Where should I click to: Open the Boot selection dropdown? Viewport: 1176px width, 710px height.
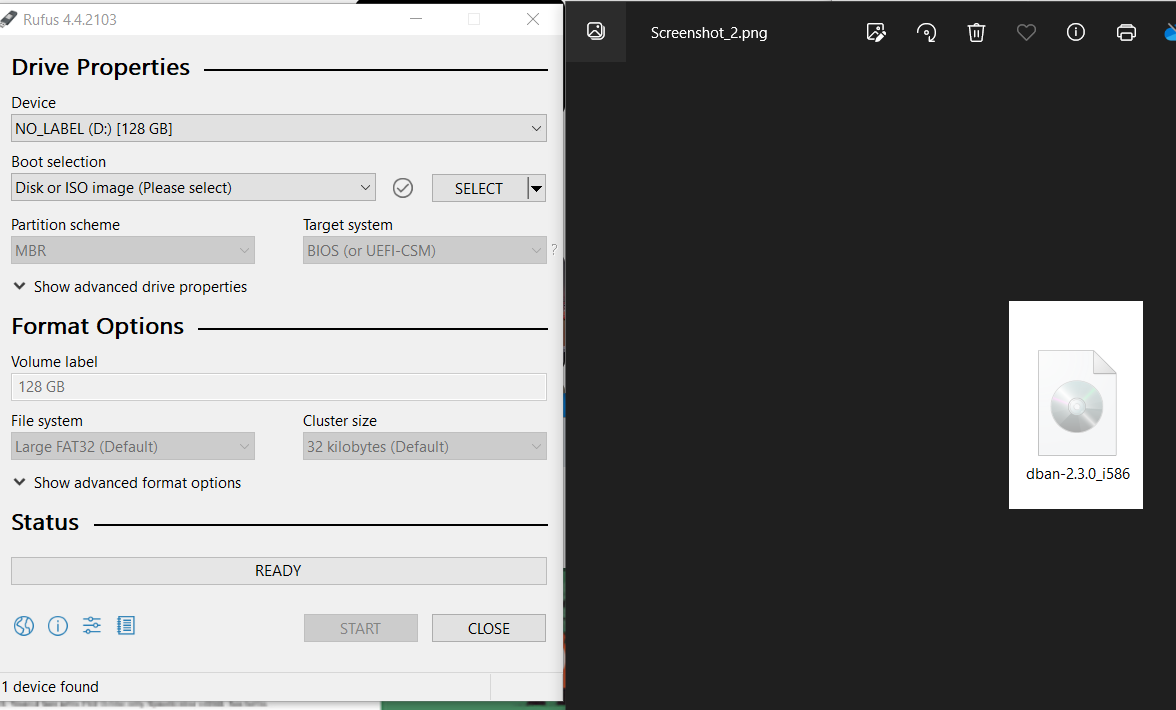pyautogui.click(x=194, y=187)
